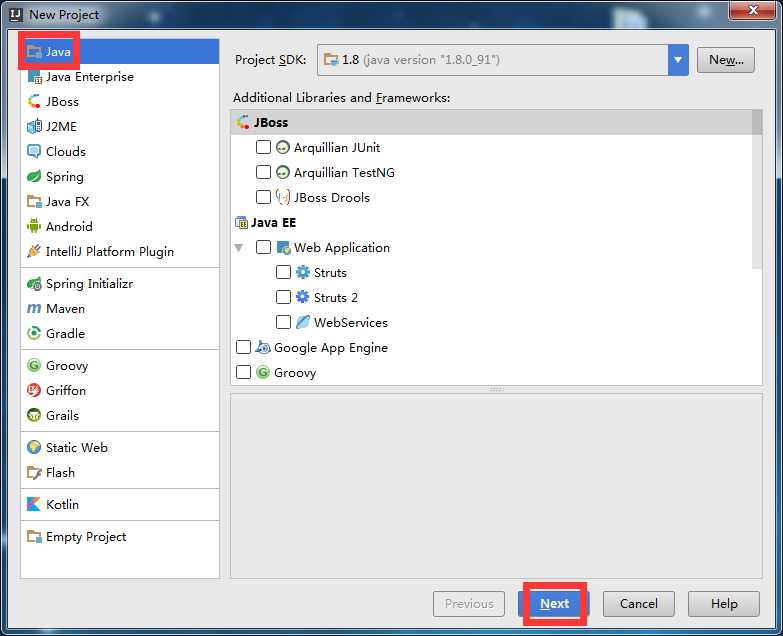Enable the Arquillian TestNG checkbox
Screen dimensions: 783x636
[x=263, y=172]
